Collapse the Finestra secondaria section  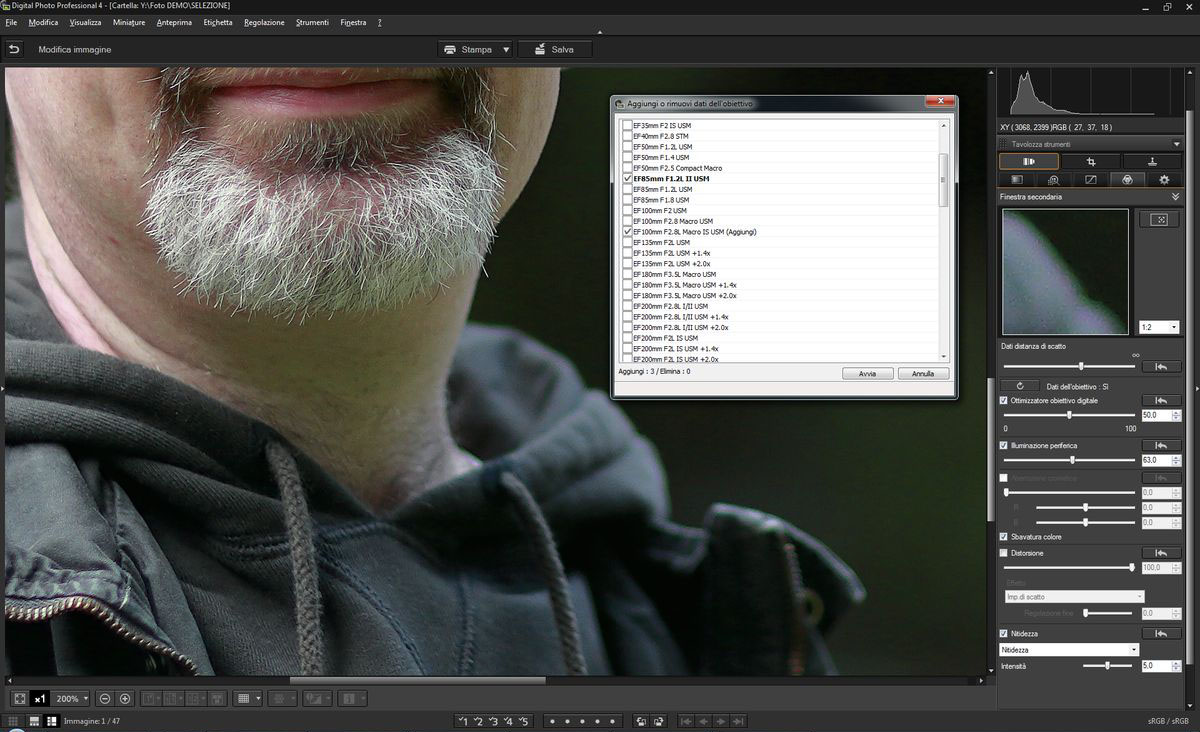(x=1176, y=197)
